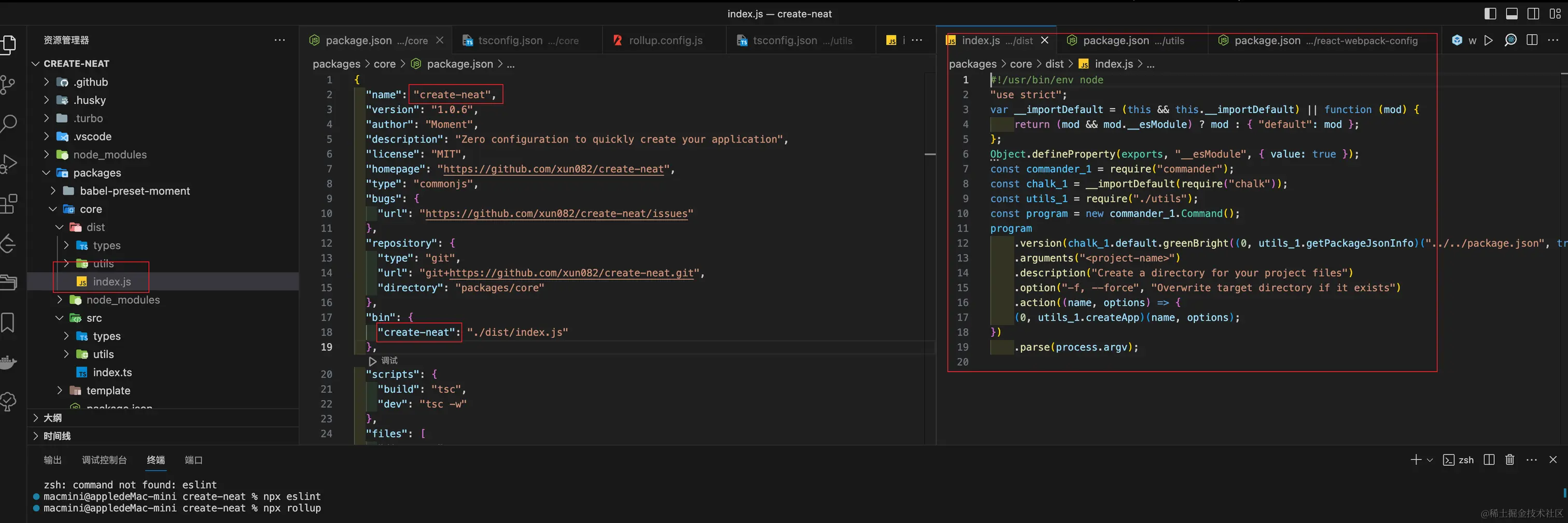This screenshot has height=523, width=1568.
Task: Select the zsh terminal button
Action: [1459, 460]
